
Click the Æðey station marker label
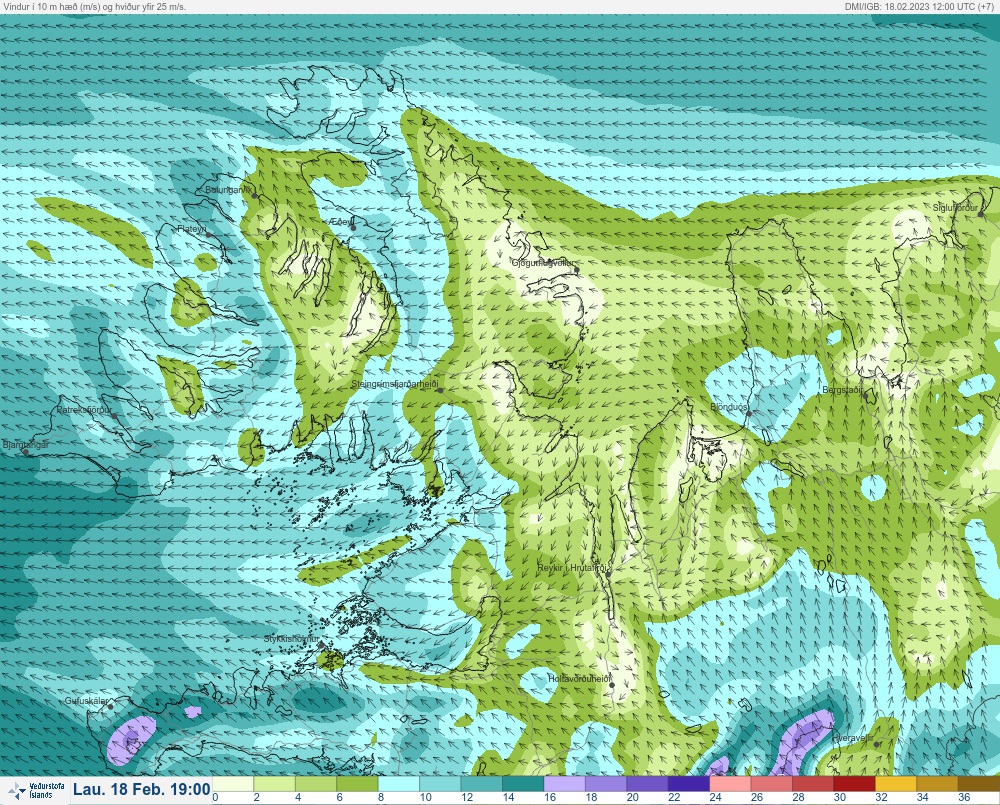[x=341, y=221]
